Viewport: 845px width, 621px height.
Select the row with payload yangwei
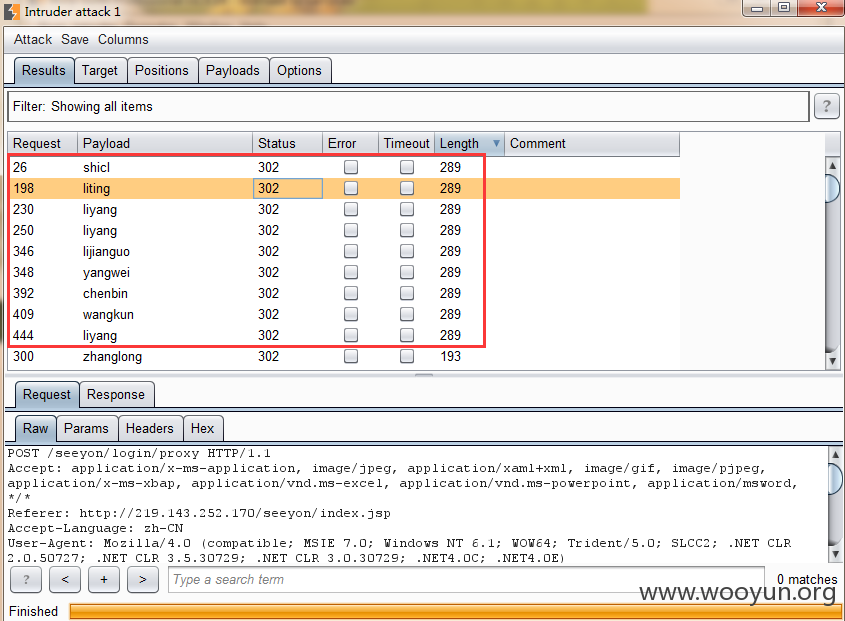coord(344,272)
